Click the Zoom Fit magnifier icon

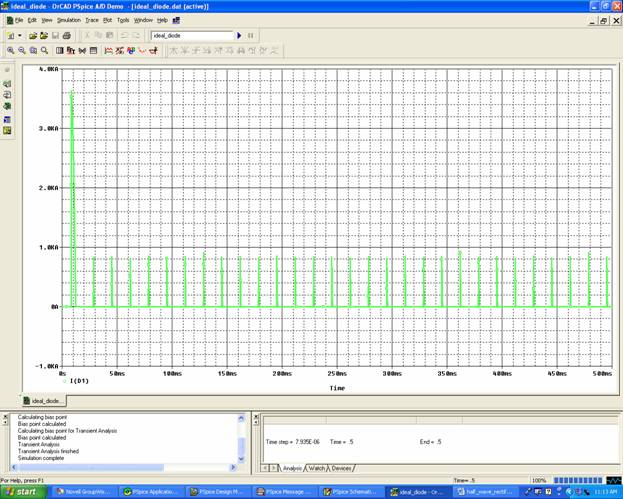point(44,50)
